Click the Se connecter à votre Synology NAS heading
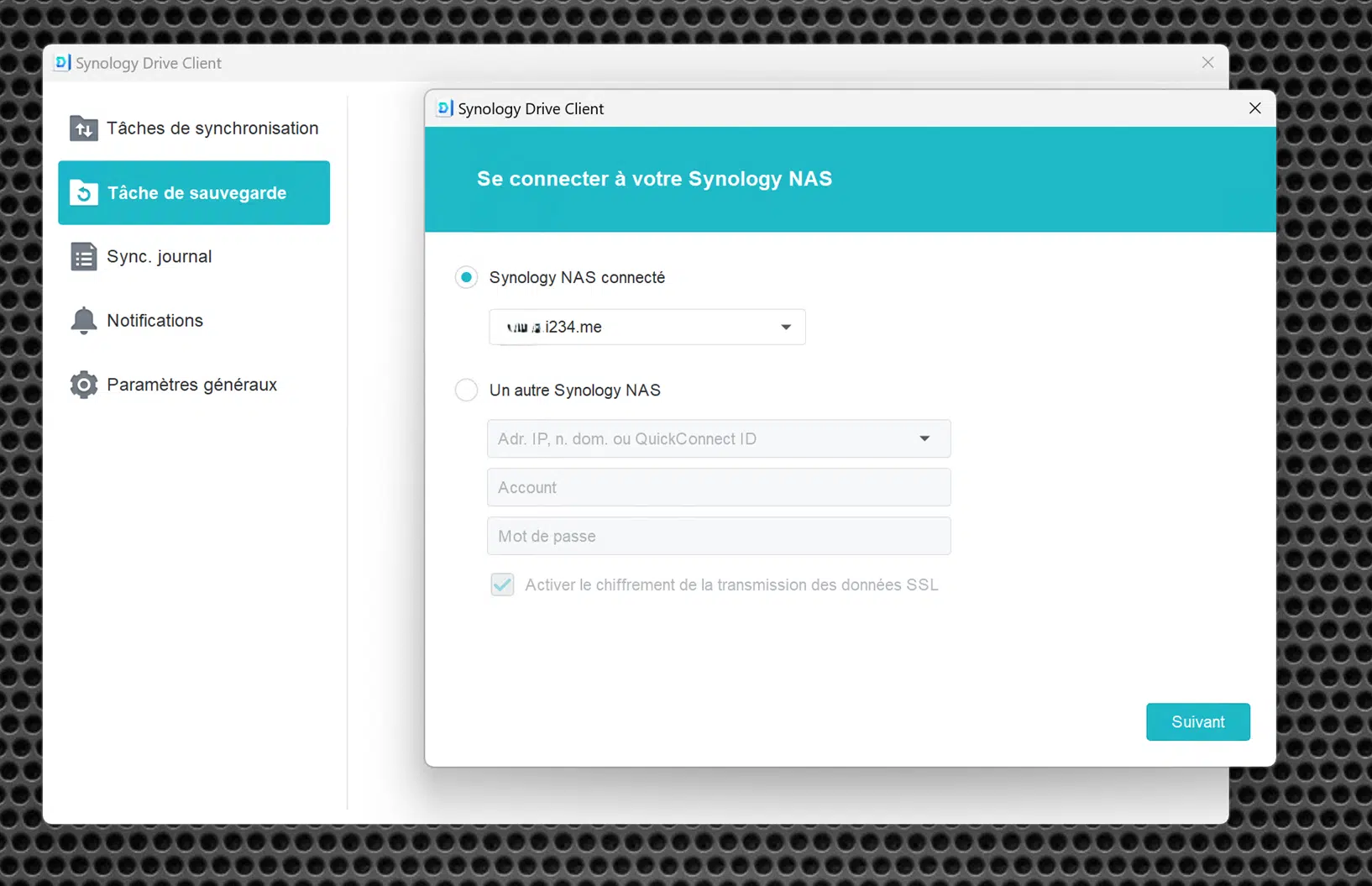This screenshot has width=1372, height=886. [655, 179]
